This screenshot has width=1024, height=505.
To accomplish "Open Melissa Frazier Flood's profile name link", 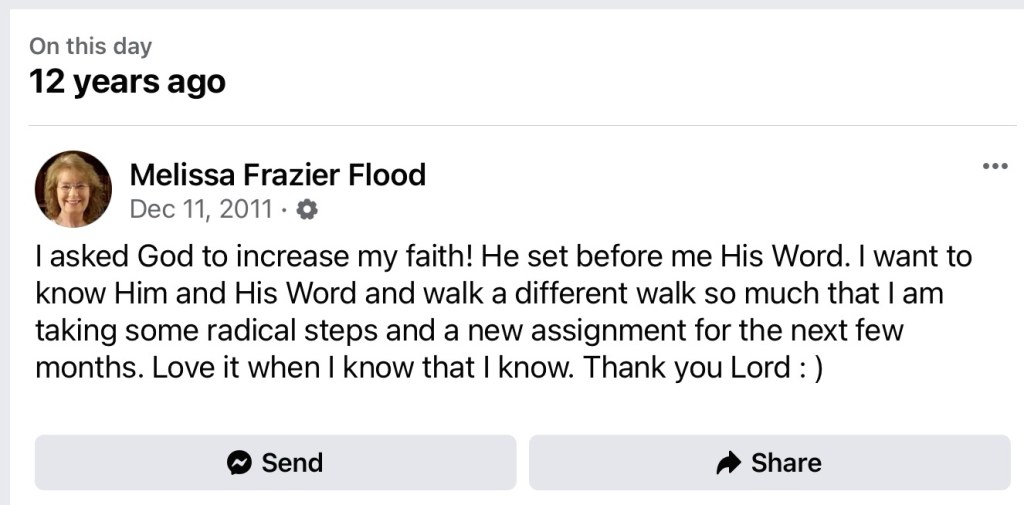I will point(278,175).
